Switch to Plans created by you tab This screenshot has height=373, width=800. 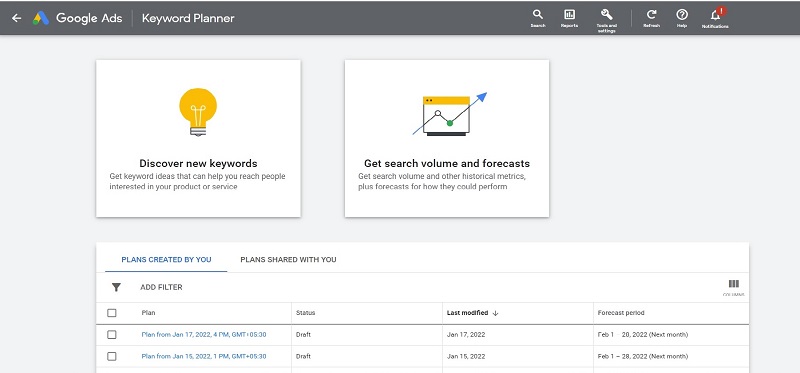coord(166,260)
